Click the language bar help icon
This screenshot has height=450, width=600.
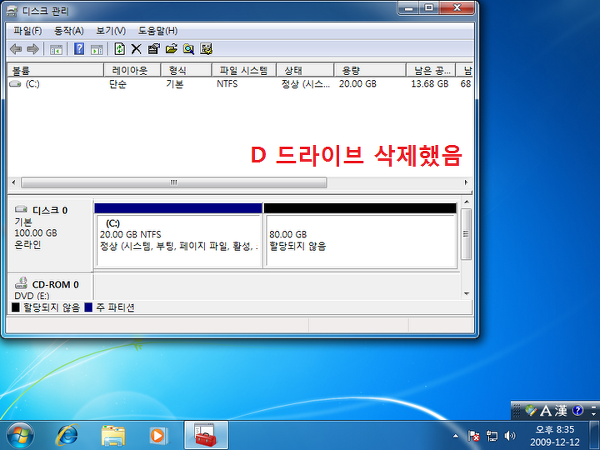click(x=577, y=411)
